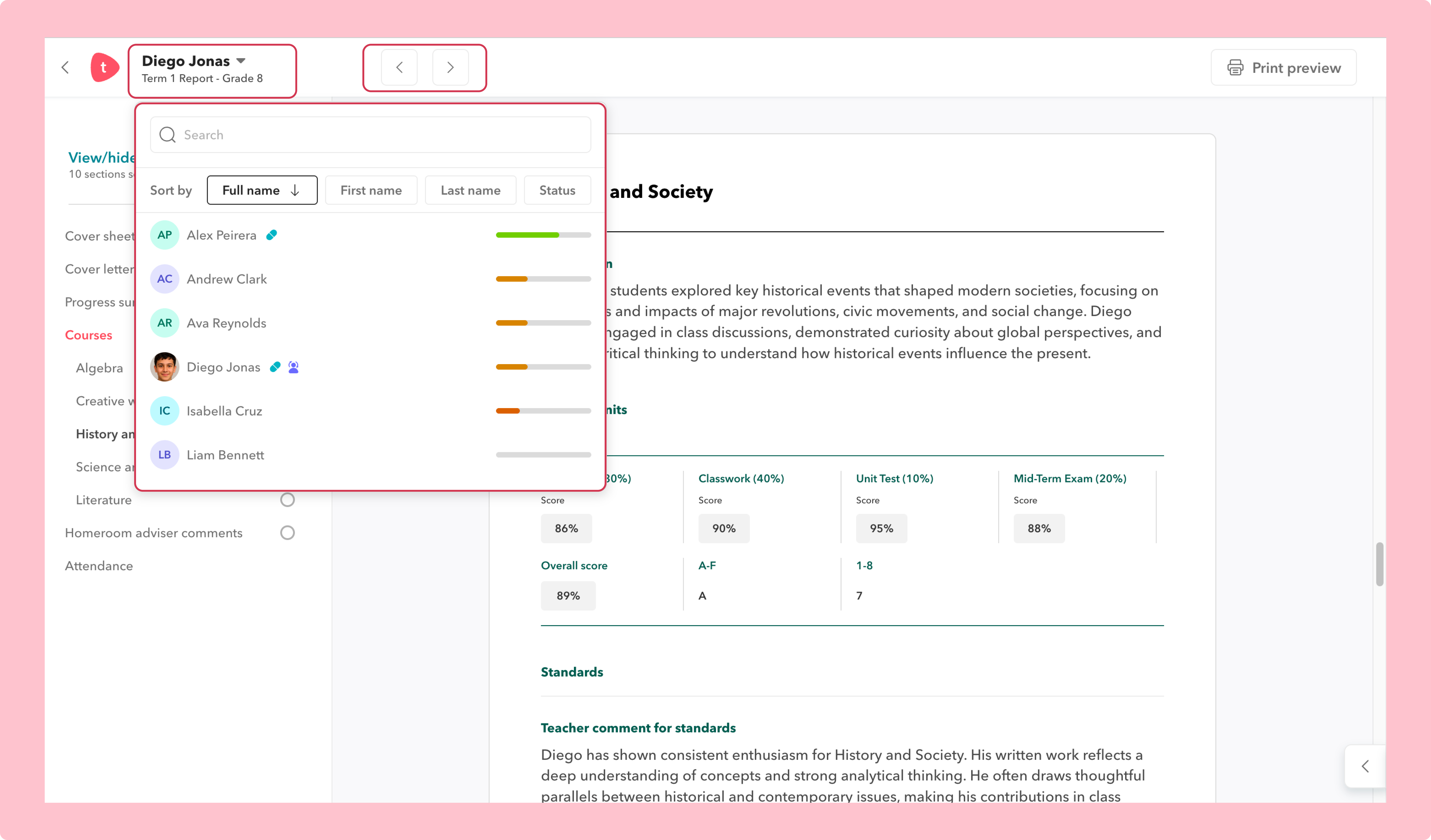Open the Literature course section
Screen dimensions: 1431x840
104,500
